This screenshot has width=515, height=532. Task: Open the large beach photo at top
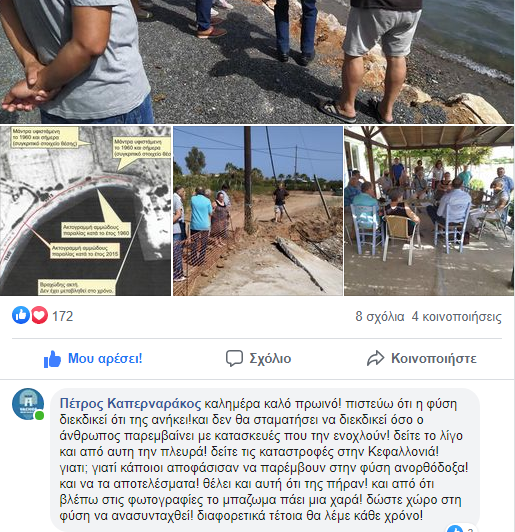point(257,62)
